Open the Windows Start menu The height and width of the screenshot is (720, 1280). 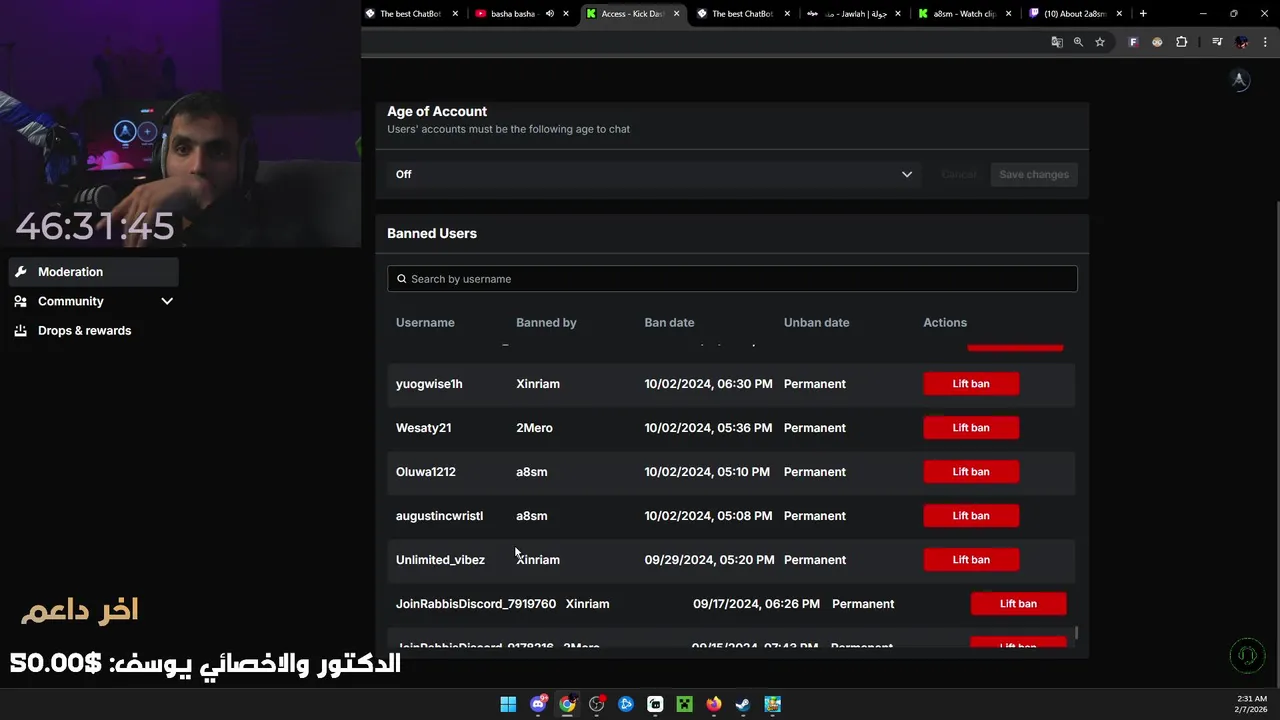(508, 704)
